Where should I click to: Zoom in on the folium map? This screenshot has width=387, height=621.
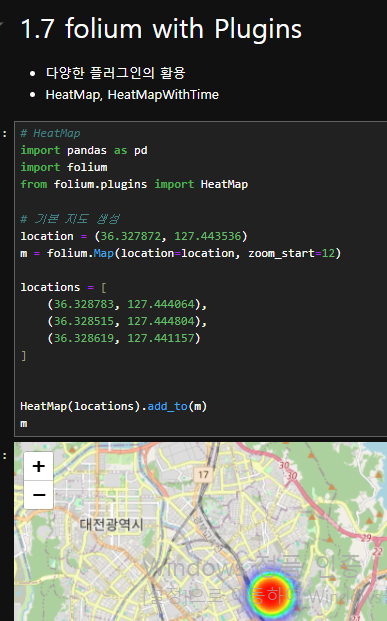point(38,466)
